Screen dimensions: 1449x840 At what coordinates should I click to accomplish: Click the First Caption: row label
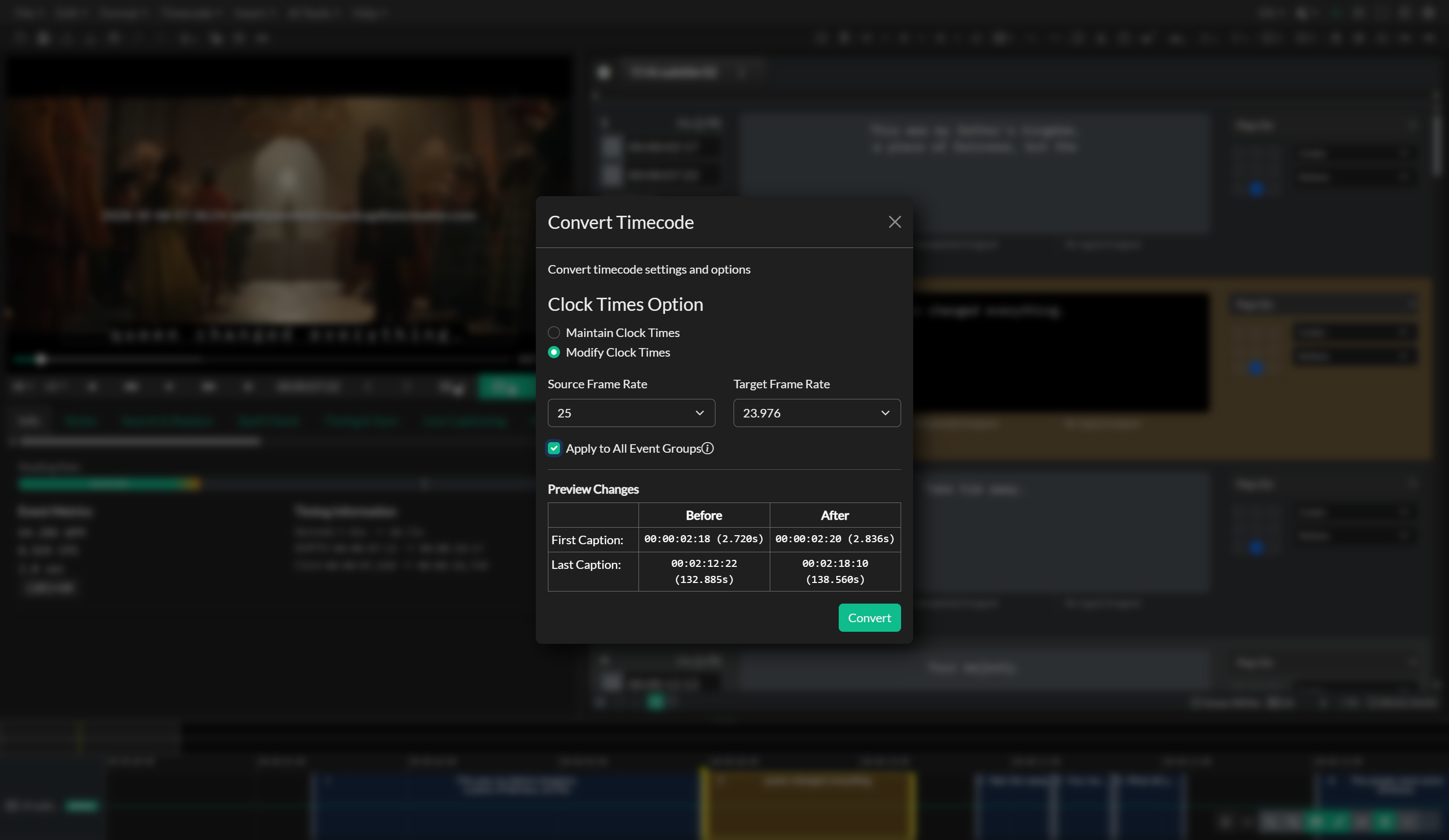pyautogui.click(x=587, y=540)
